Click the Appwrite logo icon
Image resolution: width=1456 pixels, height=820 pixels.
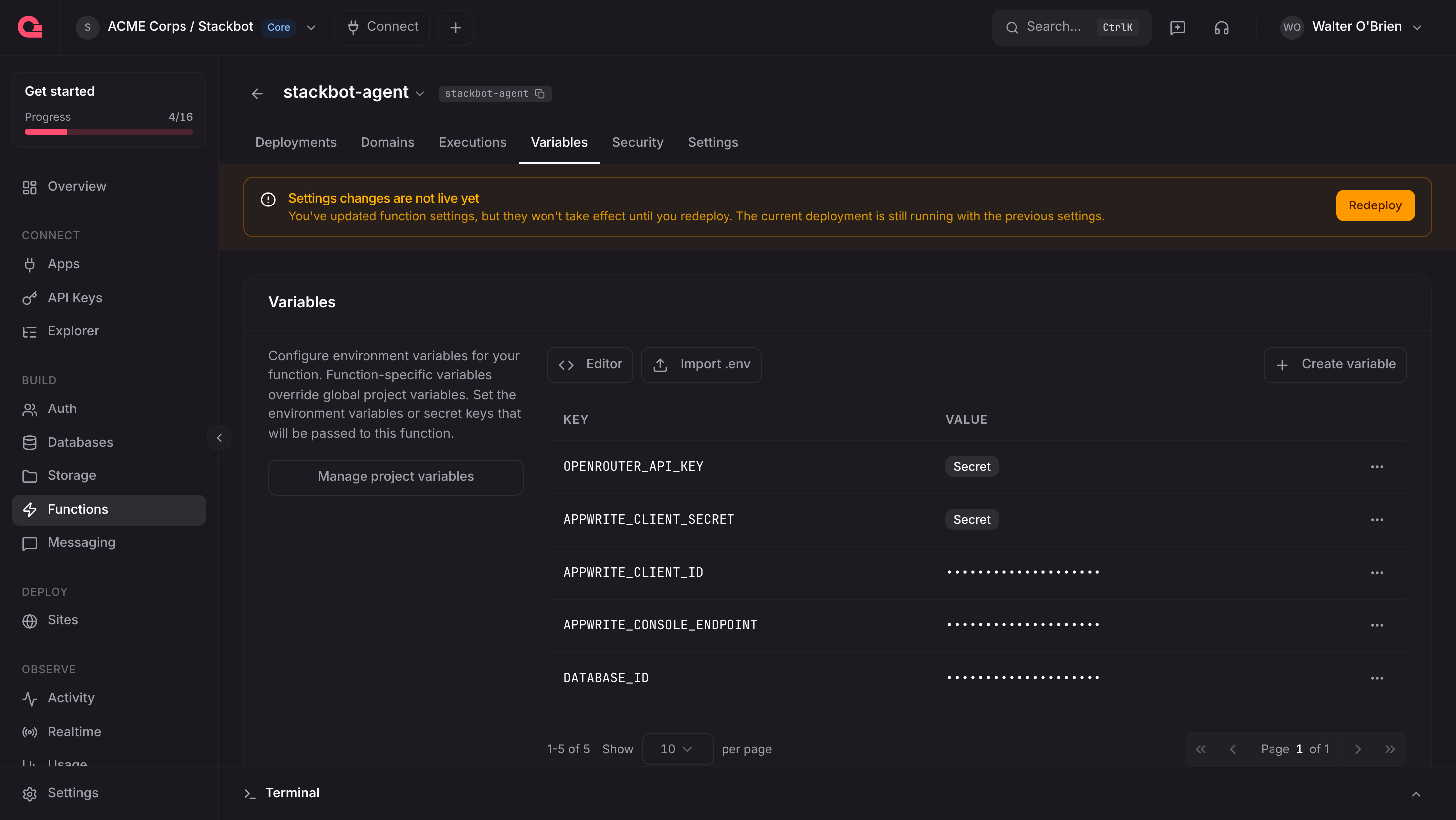[x=30, y=27]
